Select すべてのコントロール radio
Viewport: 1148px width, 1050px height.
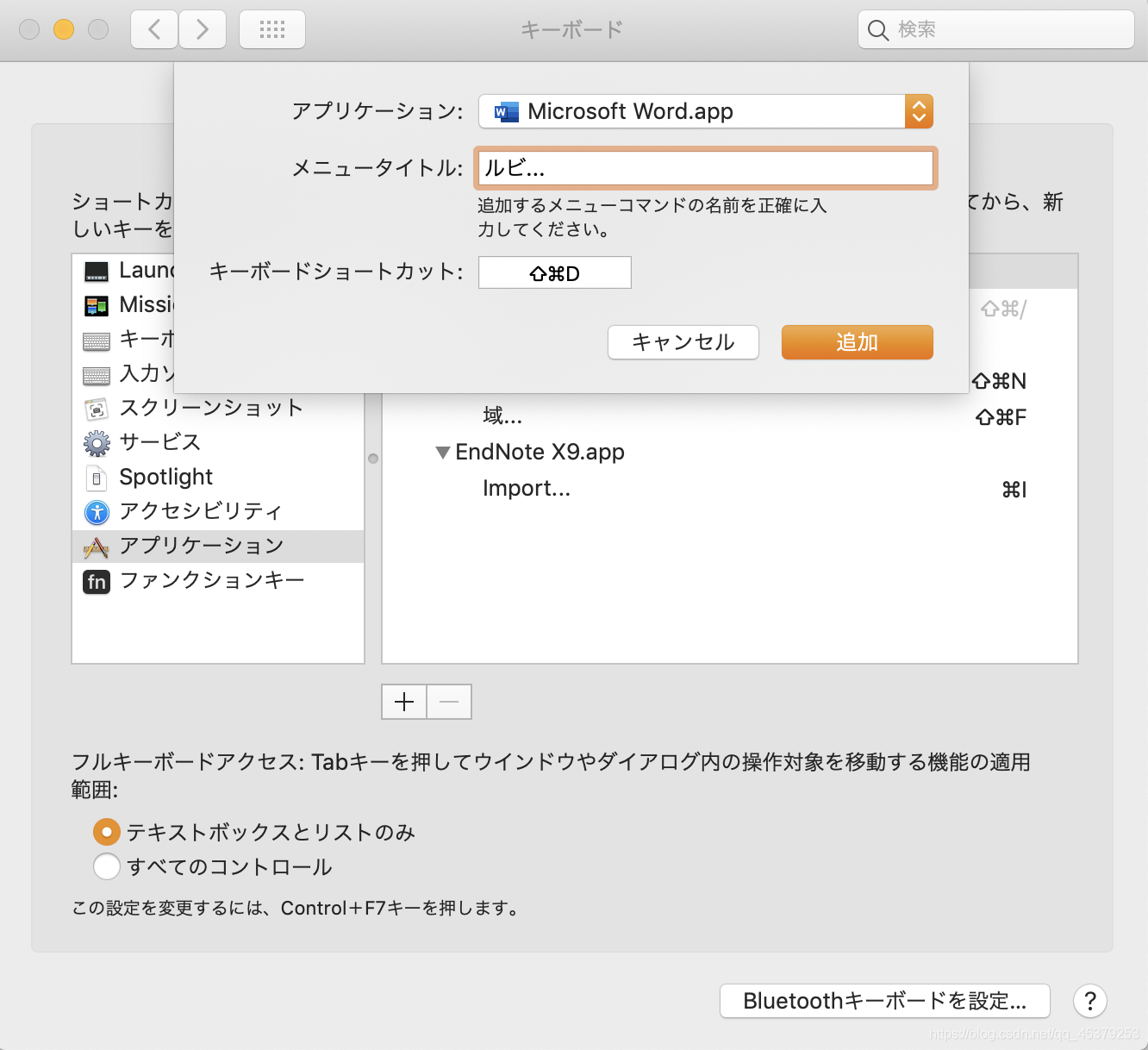(x=107, y=866)
